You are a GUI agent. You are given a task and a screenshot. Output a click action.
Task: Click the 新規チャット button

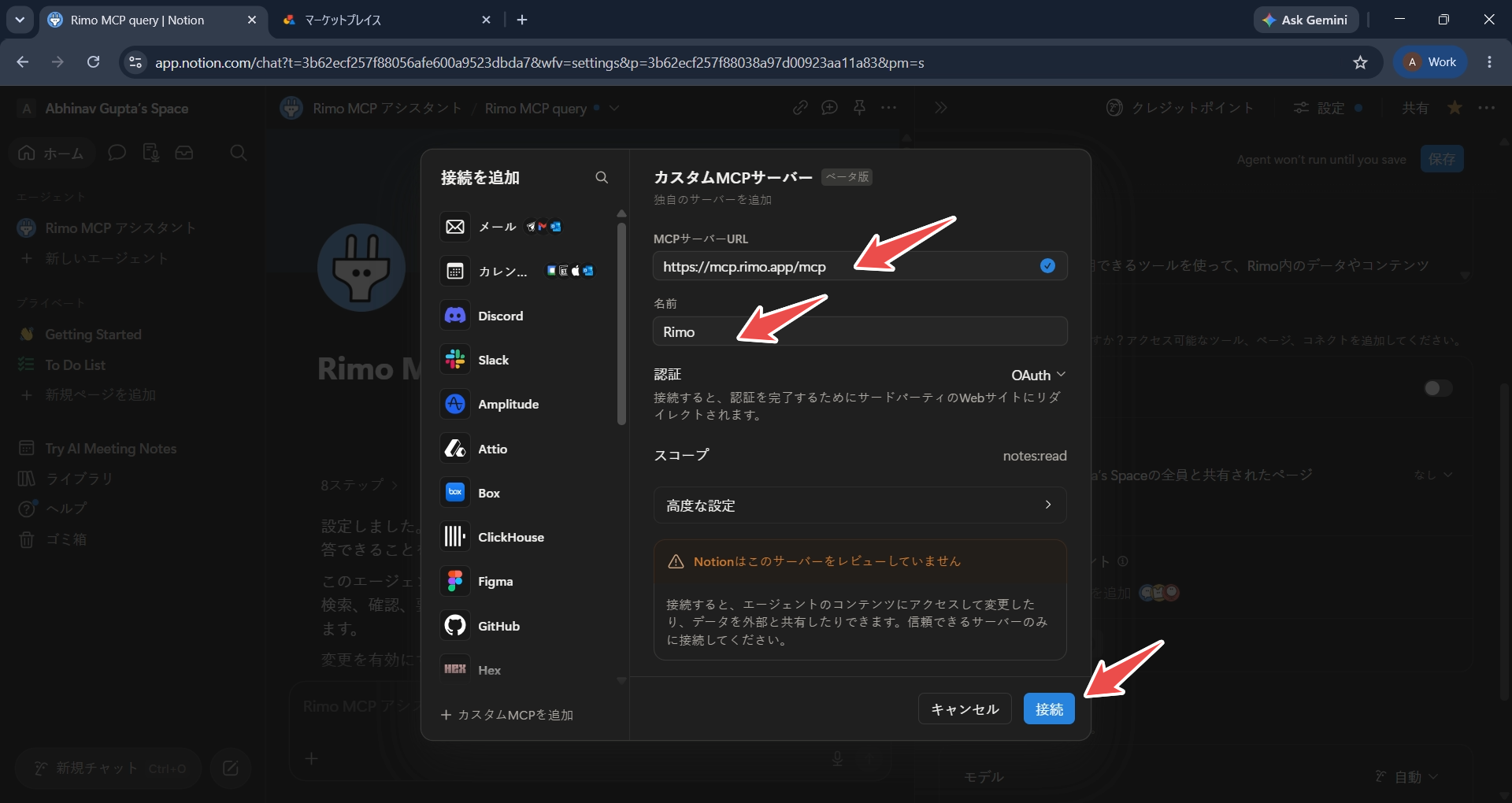109,768
